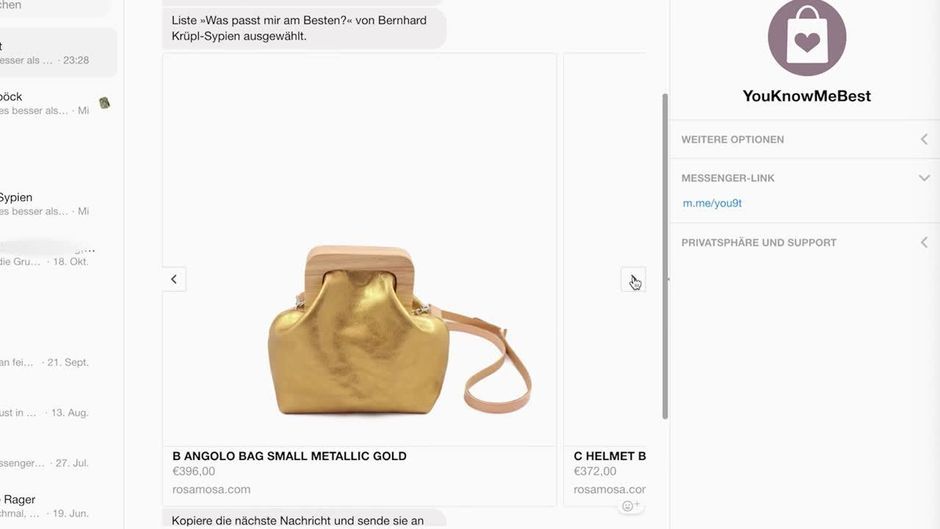940x529 pixels.
Task: Open the emoji reaction icon below the carousel
Action: click(x=630, y=506)
